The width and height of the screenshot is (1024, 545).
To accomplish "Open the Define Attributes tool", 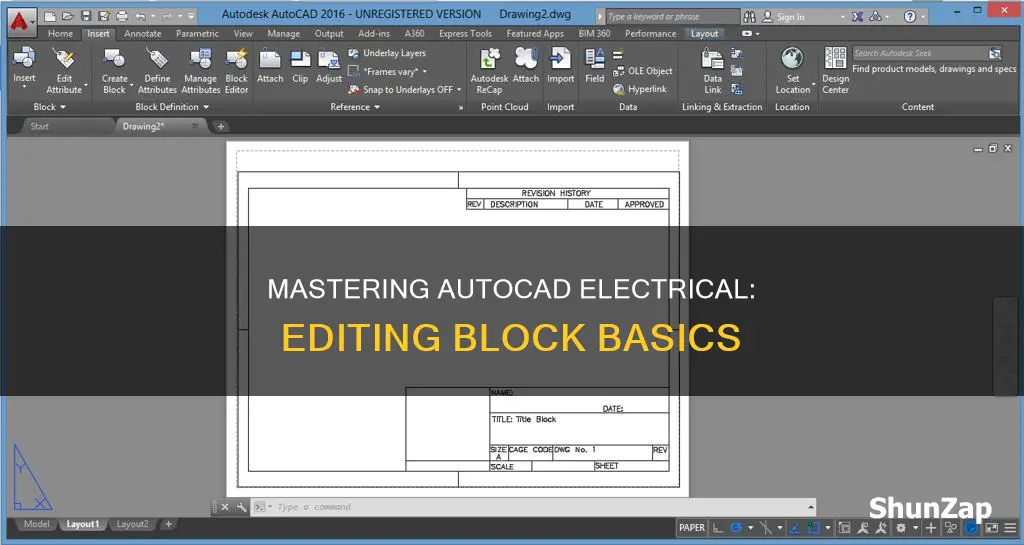I will coord(157,70).
